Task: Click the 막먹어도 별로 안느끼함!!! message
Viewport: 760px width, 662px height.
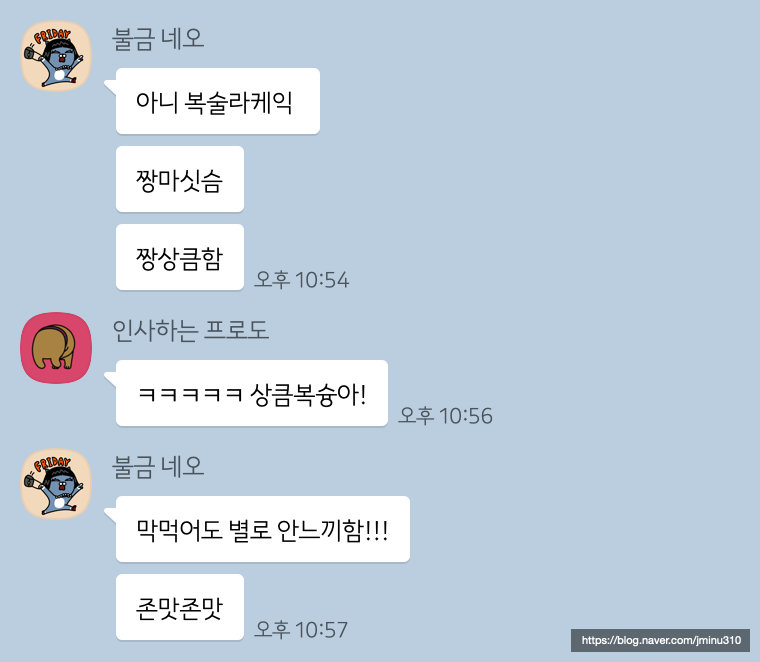Action: (263, 529)
